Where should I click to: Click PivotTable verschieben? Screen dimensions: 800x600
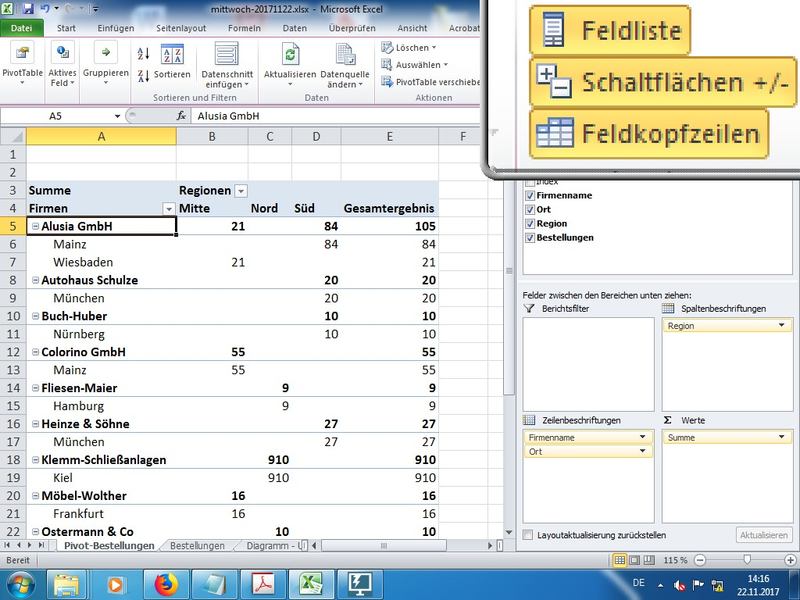click(431, 82)
